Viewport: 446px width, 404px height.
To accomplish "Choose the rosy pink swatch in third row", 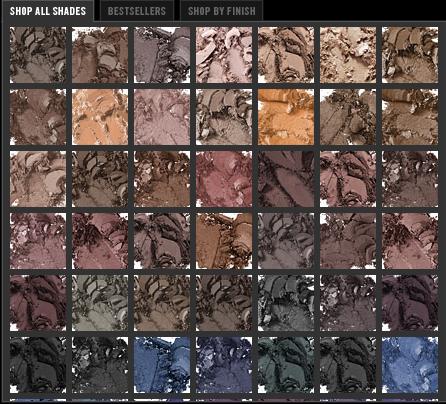I will [224, 179].
